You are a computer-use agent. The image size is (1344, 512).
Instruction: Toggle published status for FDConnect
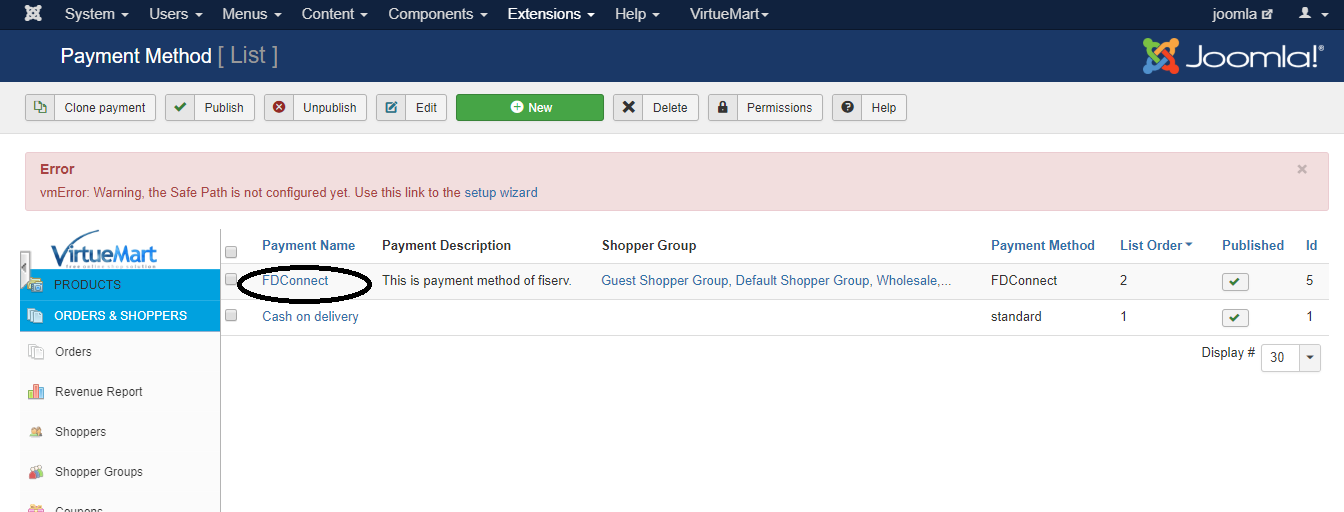coord(1235,282)
